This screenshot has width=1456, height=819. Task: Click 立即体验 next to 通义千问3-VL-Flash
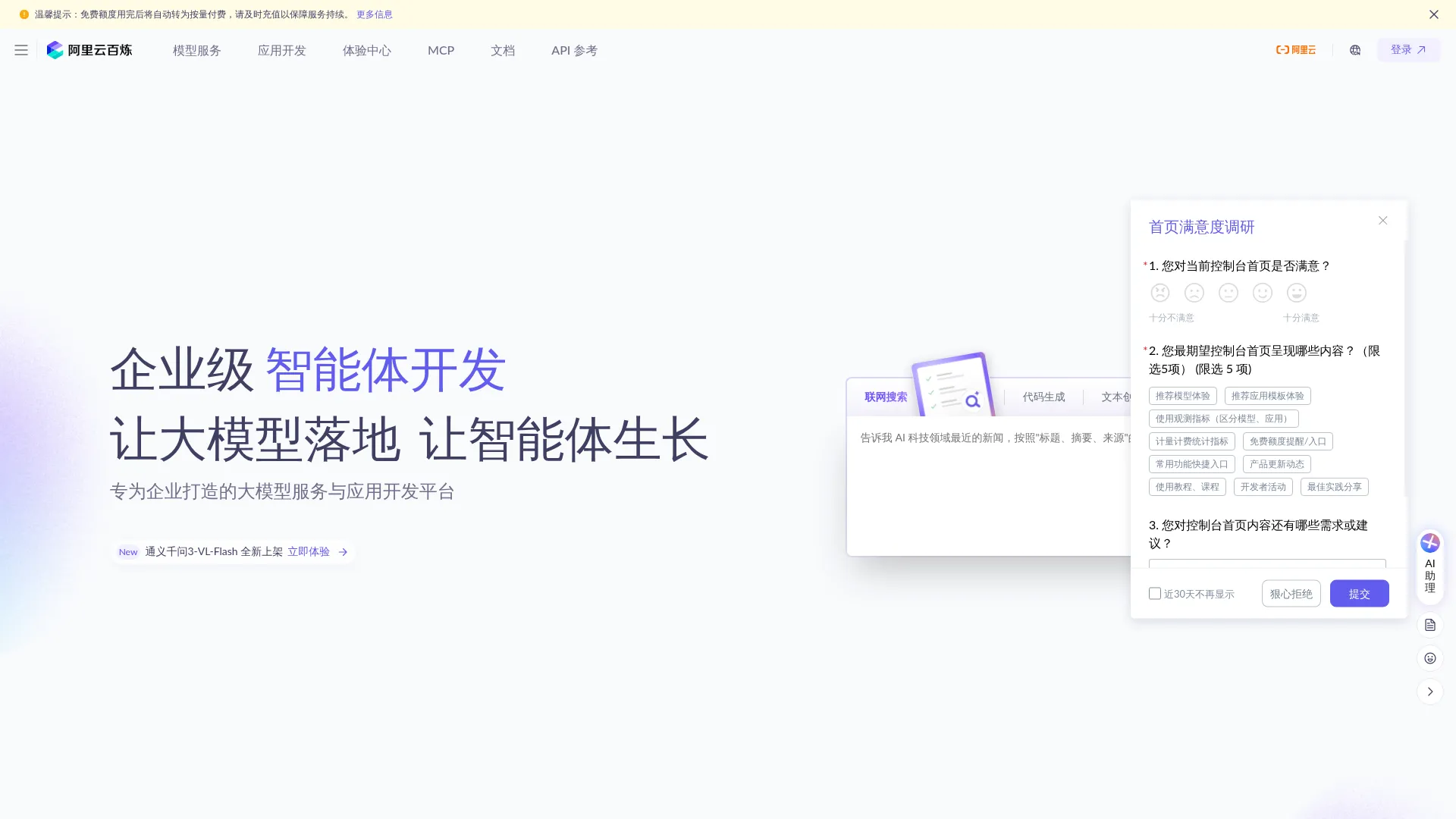point(309,551)
